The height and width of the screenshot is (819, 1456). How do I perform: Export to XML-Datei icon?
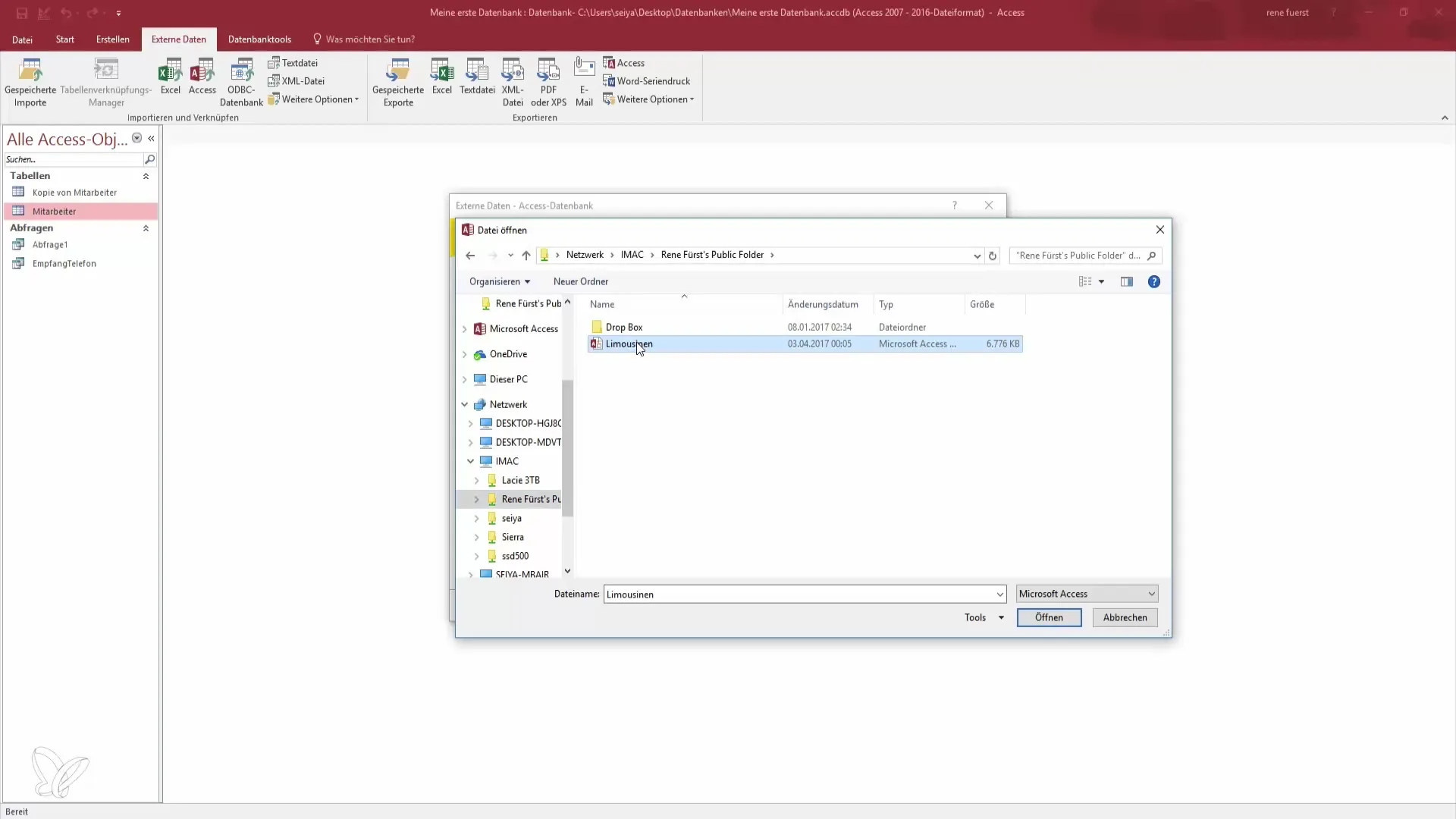click(x=513, y=82)
